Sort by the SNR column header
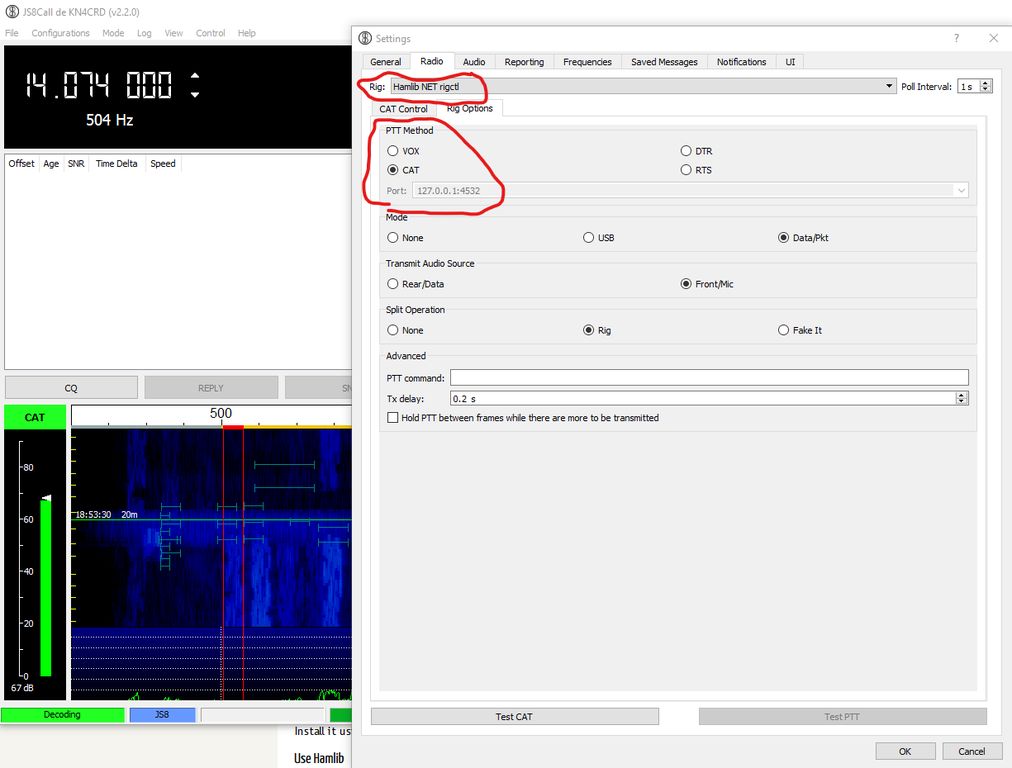 click(x=76, y=163)
